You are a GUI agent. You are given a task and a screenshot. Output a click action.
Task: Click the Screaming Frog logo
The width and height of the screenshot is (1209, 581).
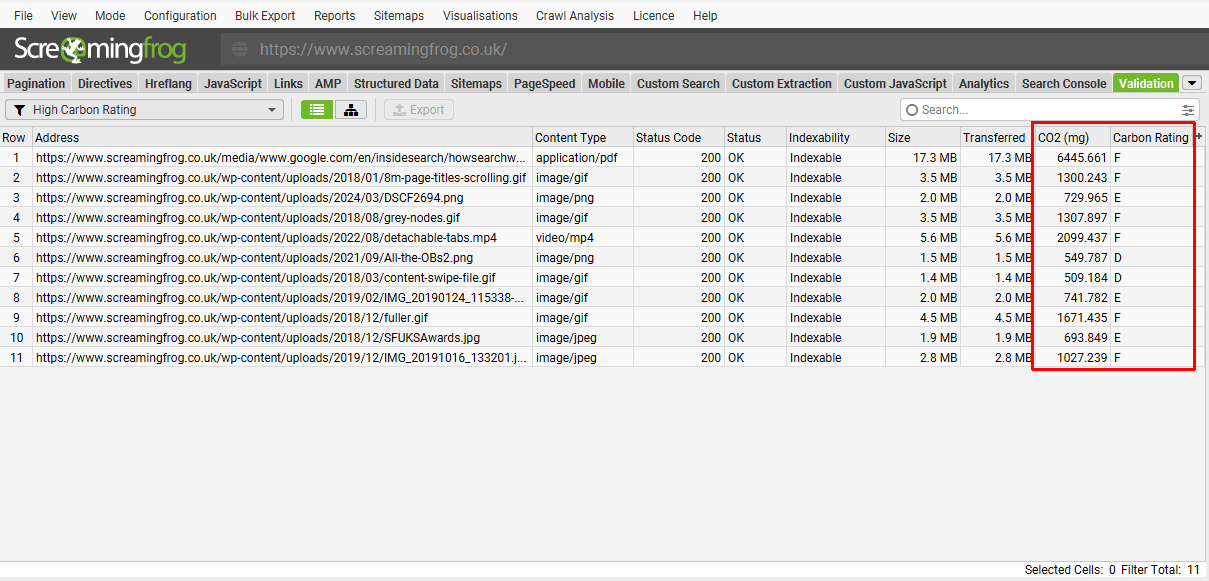(x=100, y=49)
